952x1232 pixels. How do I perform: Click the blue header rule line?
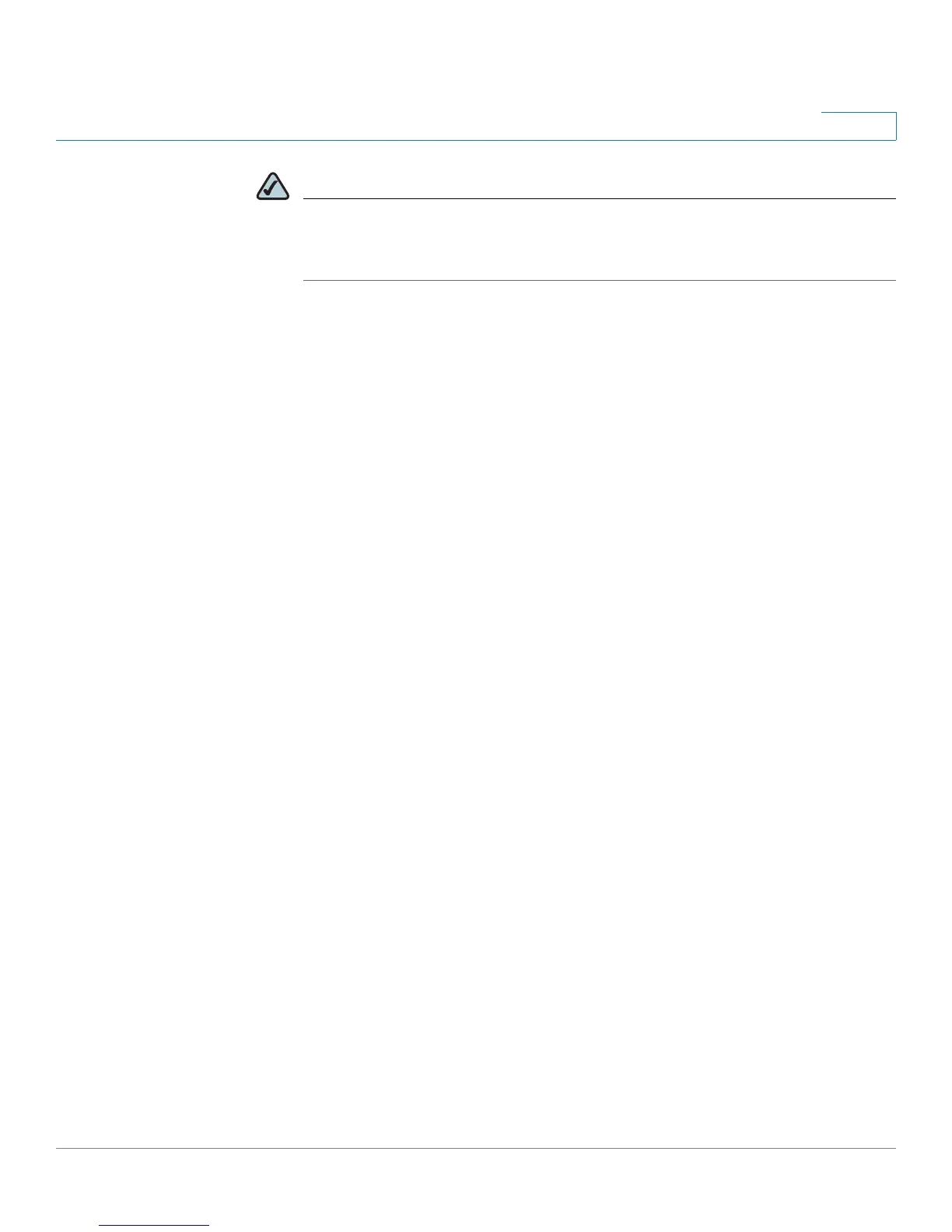[476, 140]
